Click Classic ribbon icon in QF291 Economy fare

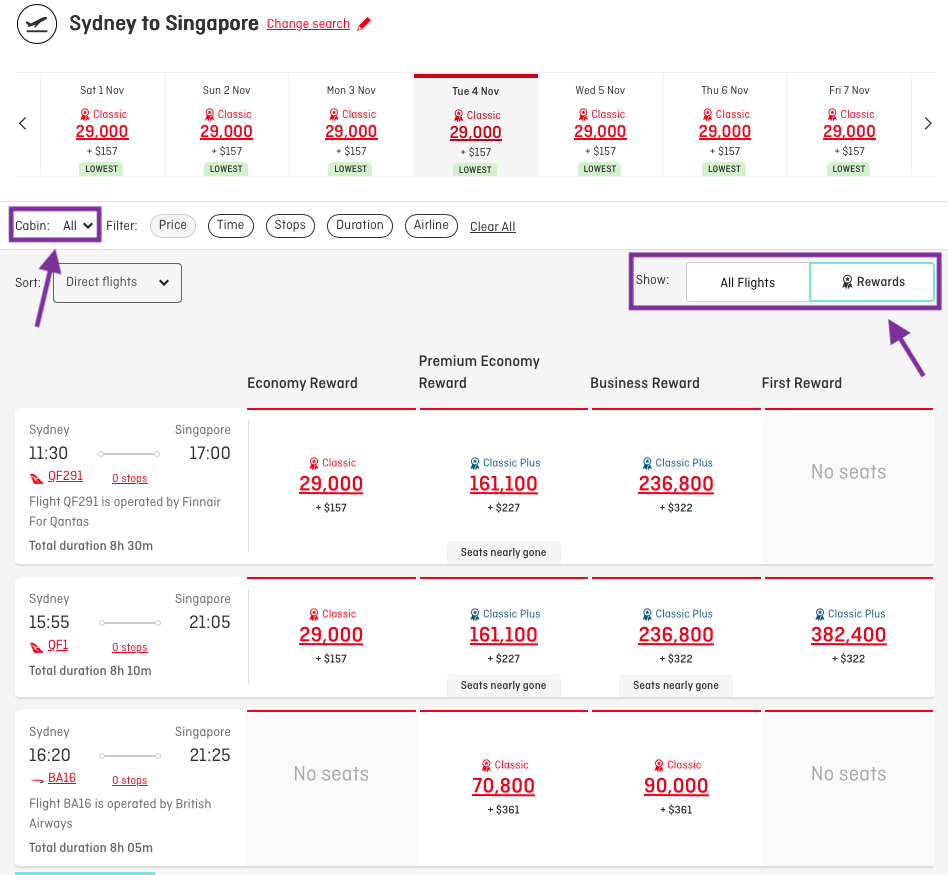pos(314,463)
